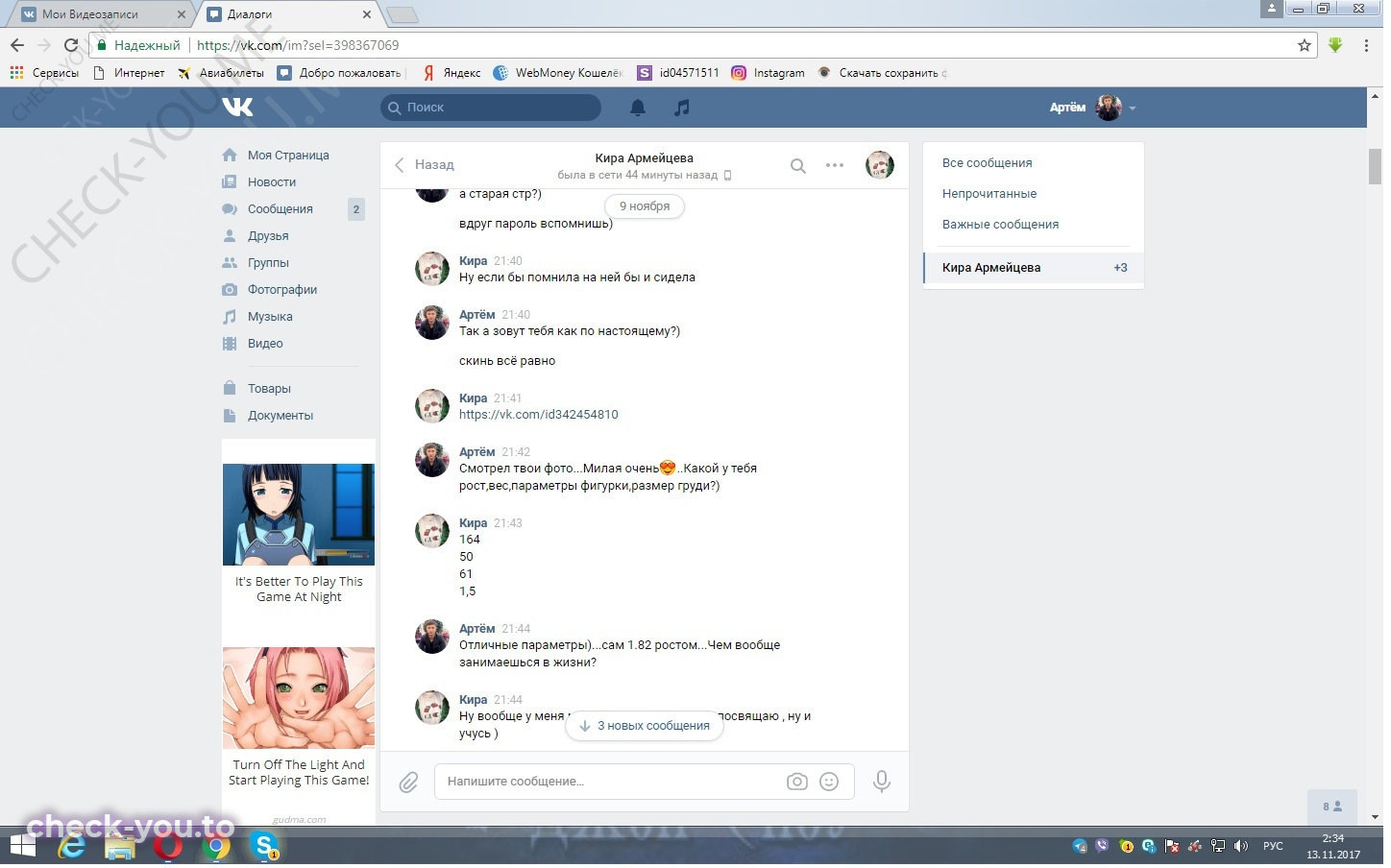Go to Моя Страница
This screenshot has height=868, width=1391.
288,156
